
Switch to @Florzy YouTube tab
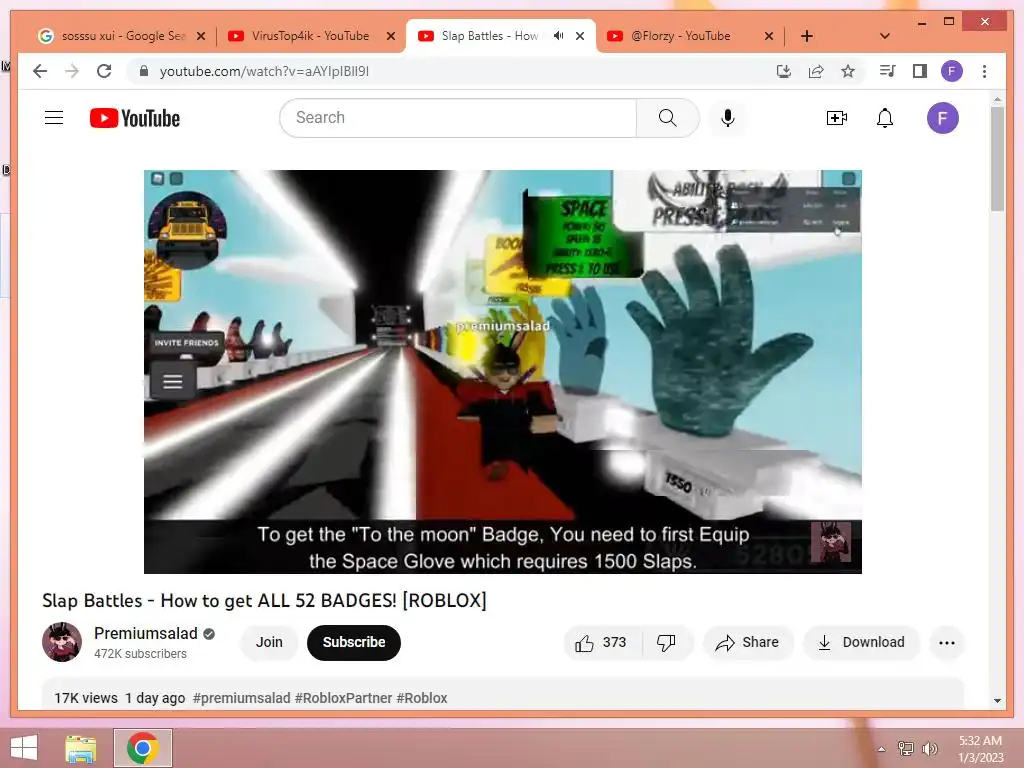tap(689, 36)
